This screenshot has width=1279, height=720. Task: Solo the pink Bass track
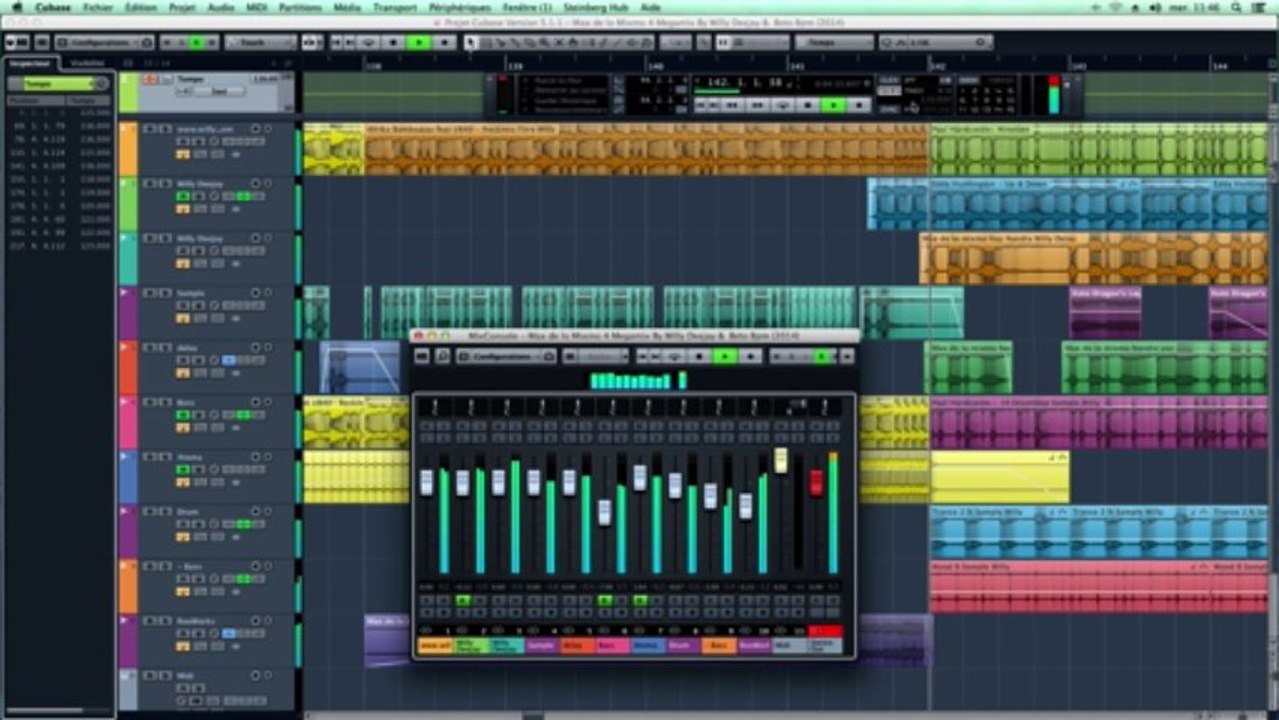click(165, 402)
